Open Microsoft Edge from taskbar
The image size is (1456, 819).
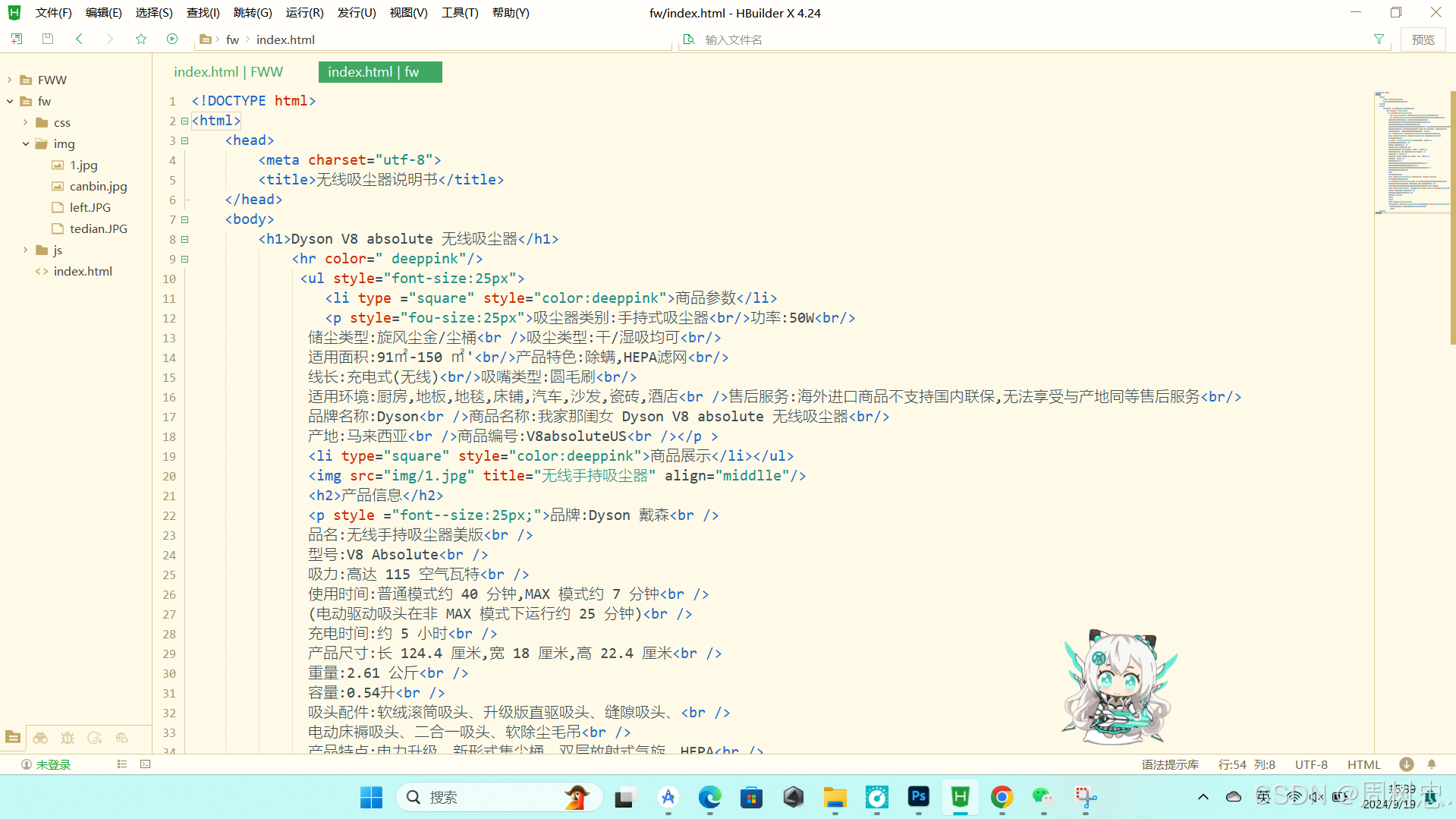(x=709, y=797)
